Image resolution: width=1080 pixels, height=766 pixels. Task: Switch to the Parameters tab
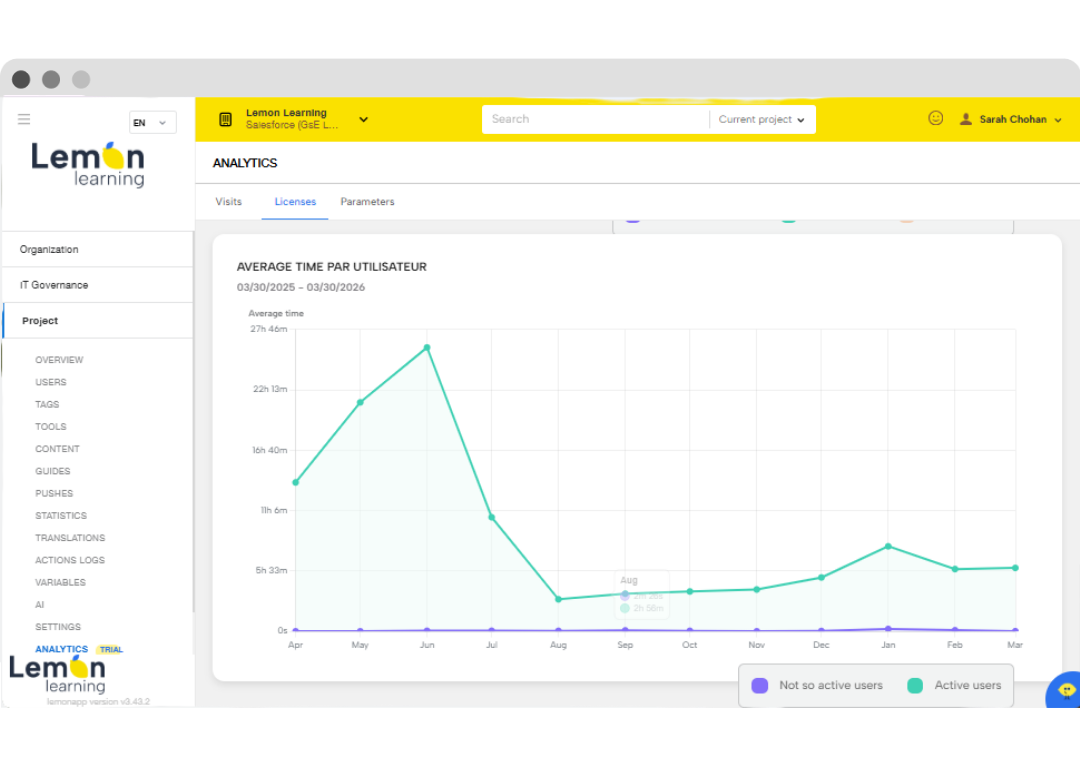[367, 202]
